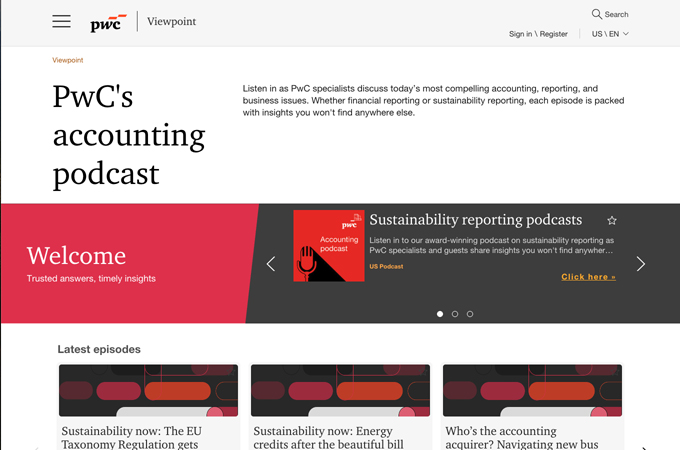Viewport: 680px width, 450px height.
Task: Open Energy credits episode card image
Action: point(340,391)
